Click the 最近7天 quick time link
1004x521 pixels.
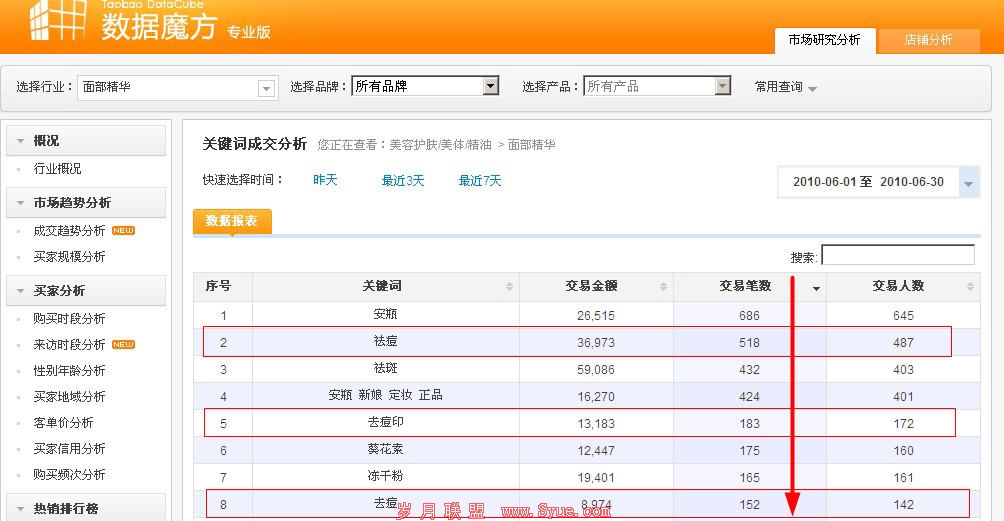(480, 181)
